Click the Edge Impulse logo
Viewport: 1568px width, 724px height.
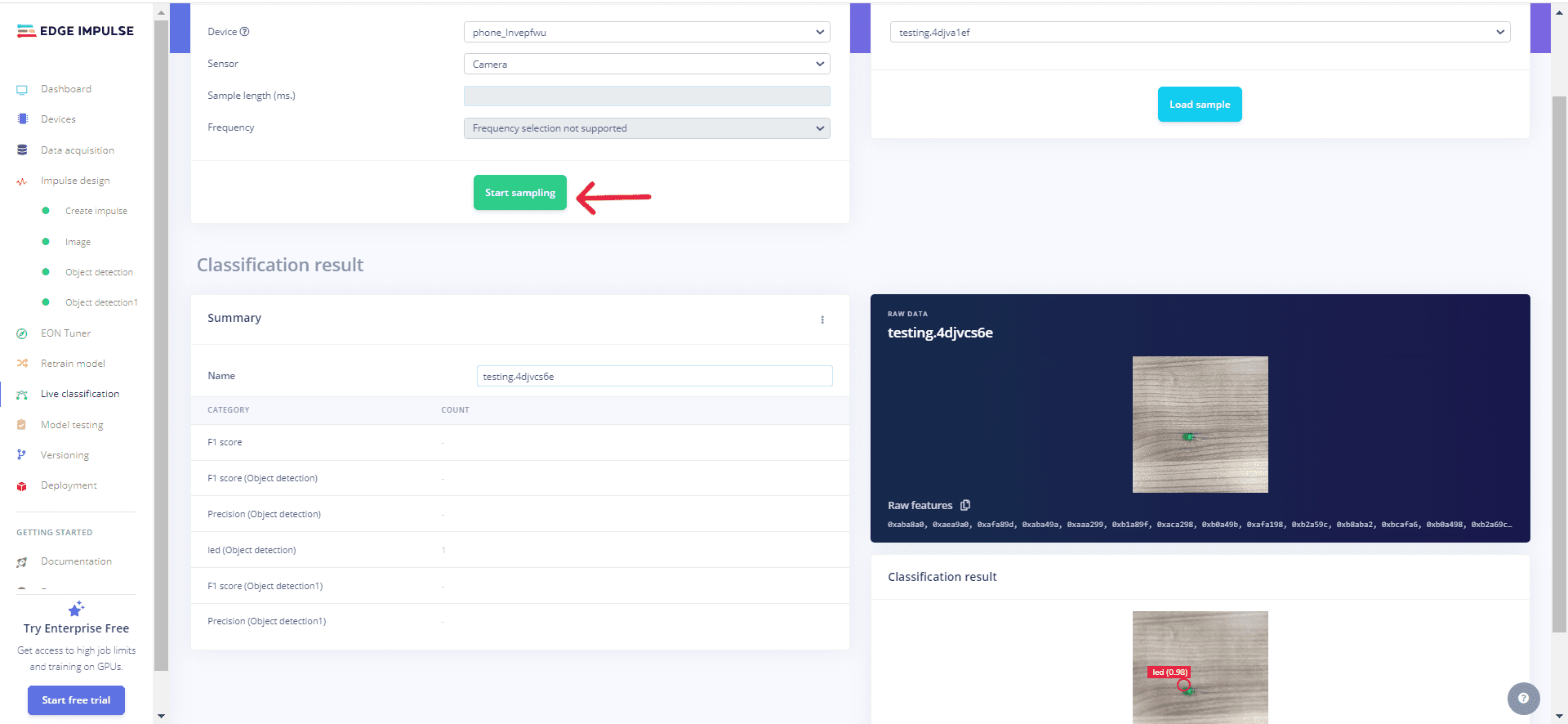pos(75,31)
